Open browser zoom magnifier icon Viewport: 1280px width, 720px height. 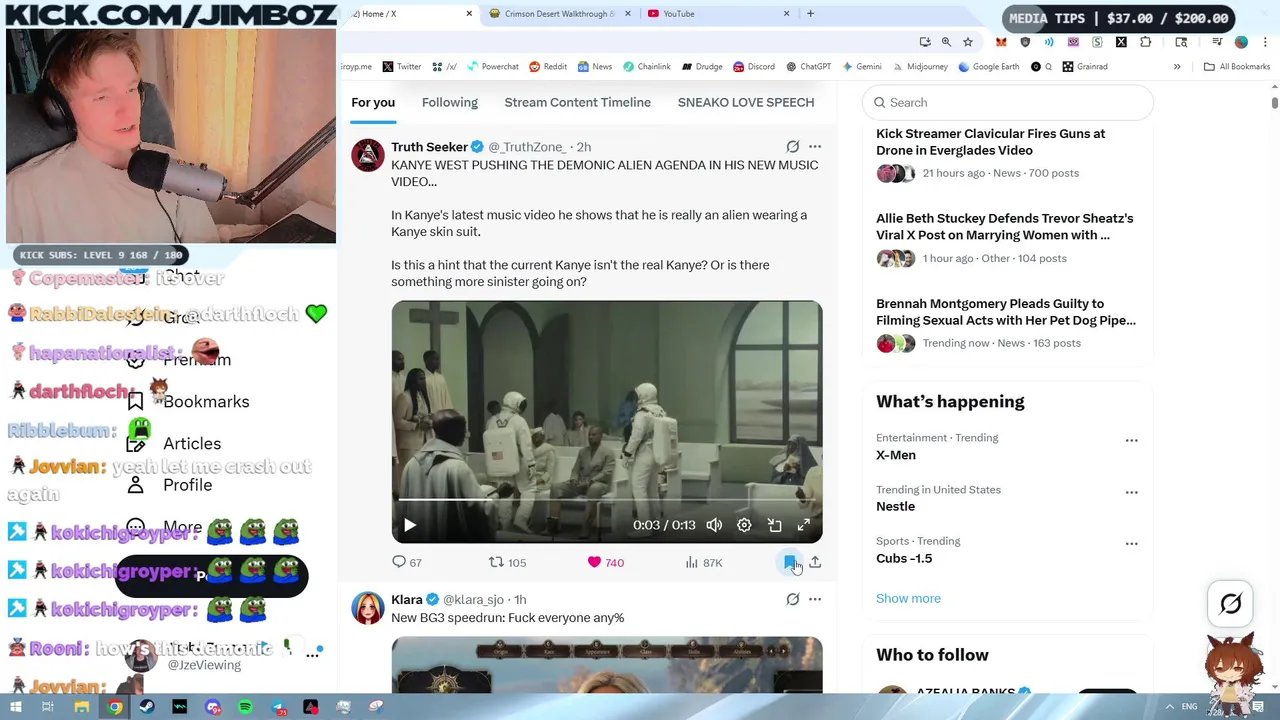[x=946, y=42]
